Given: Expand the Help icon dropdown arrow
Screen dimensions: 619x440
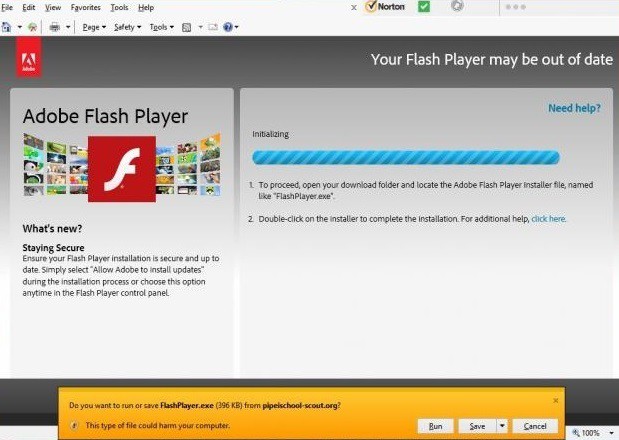Looking at the screenshot, I should click(x=236, y=27).
